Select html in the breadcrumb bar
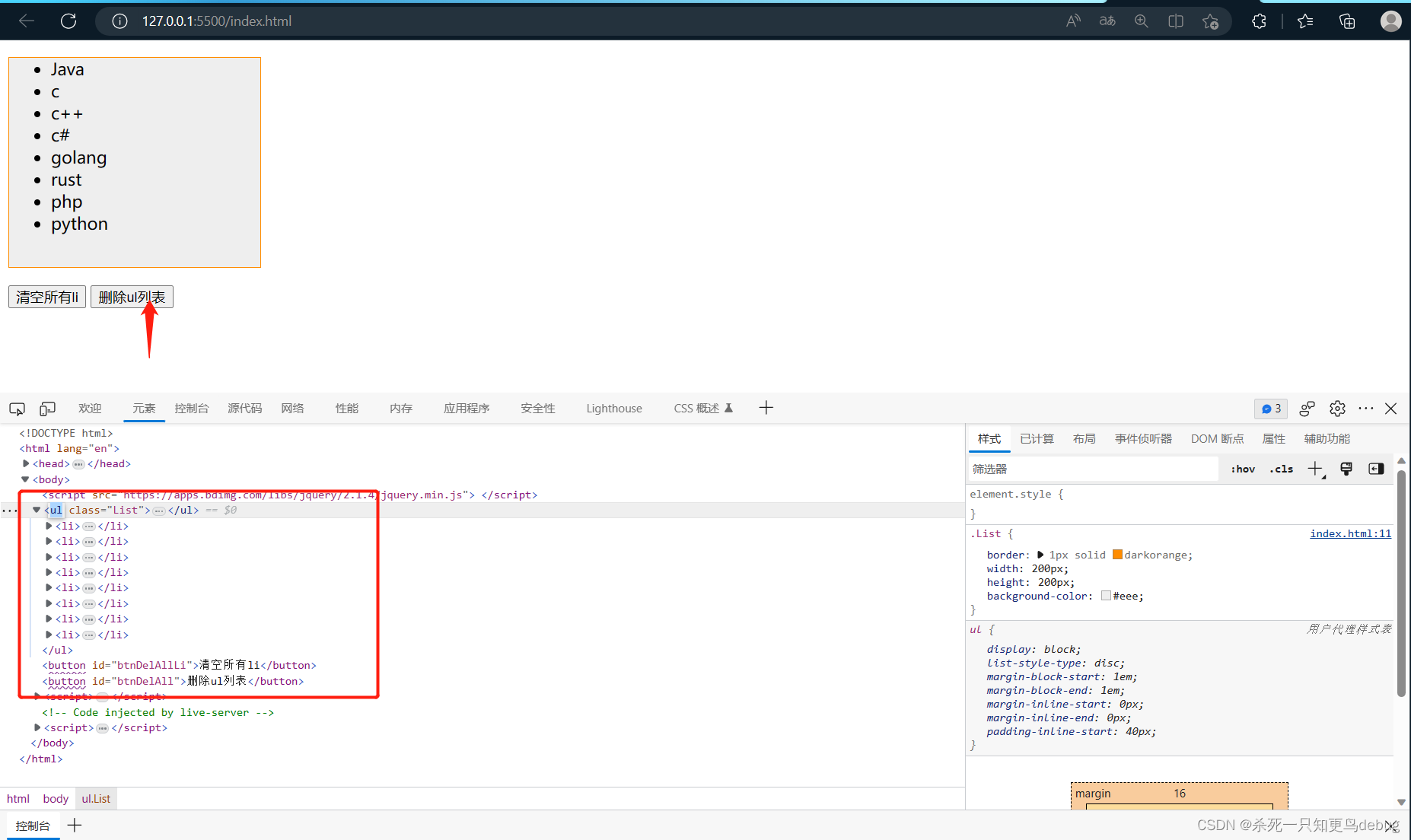This screenshot has width=1411, height=840. [x=18, y=798]
